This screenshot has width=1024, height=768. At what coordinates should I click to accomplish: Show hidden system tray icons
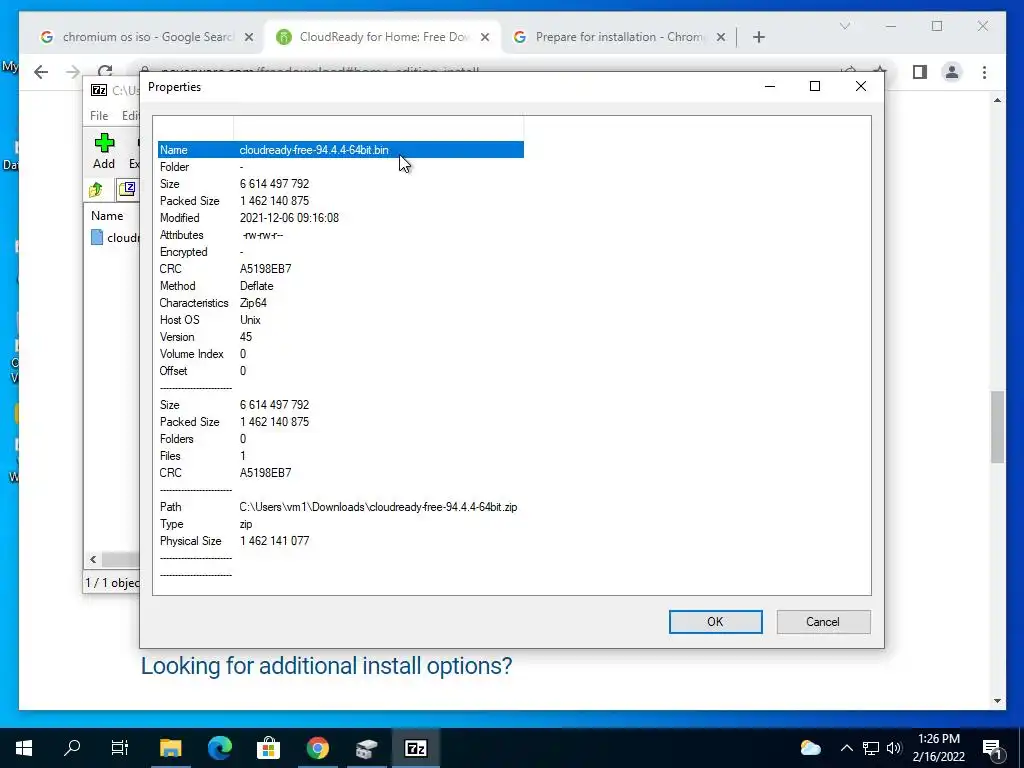click(x=846, y=748)
